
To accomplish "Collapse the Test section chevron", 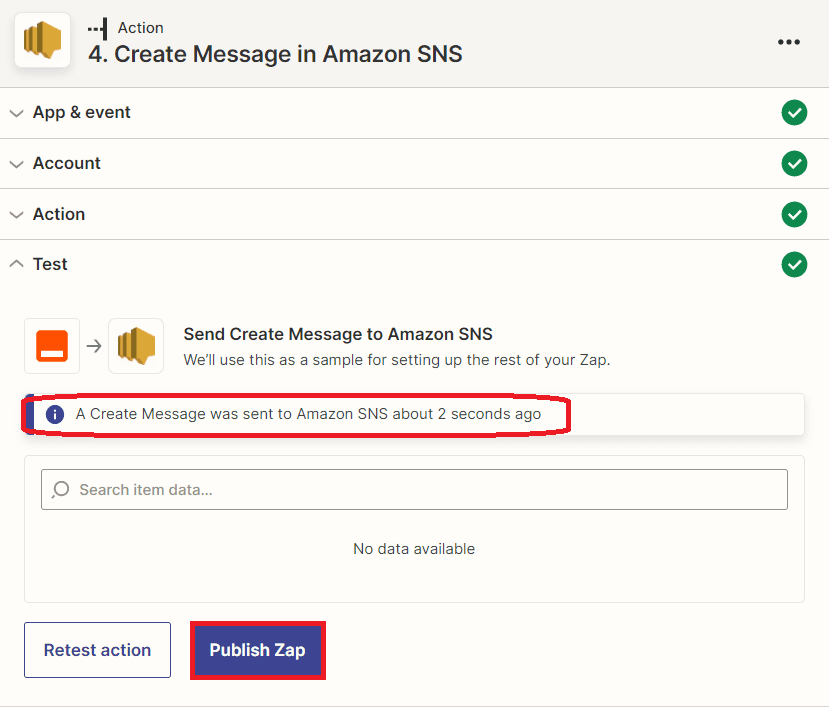I will click(x=16, y=264).
